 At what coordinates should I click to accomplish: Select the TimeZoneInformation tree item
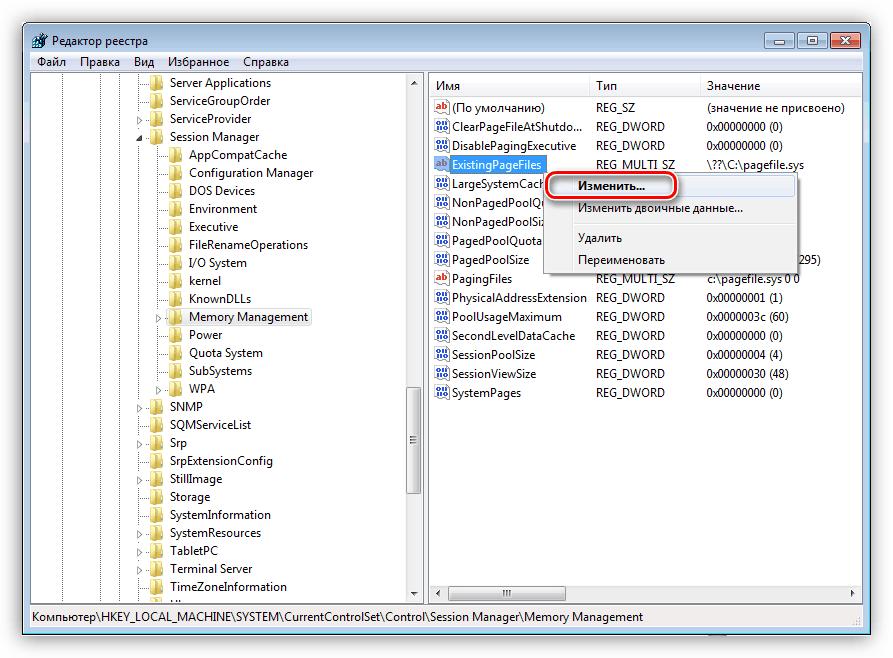pyautogui.click(x=228, y=587)
